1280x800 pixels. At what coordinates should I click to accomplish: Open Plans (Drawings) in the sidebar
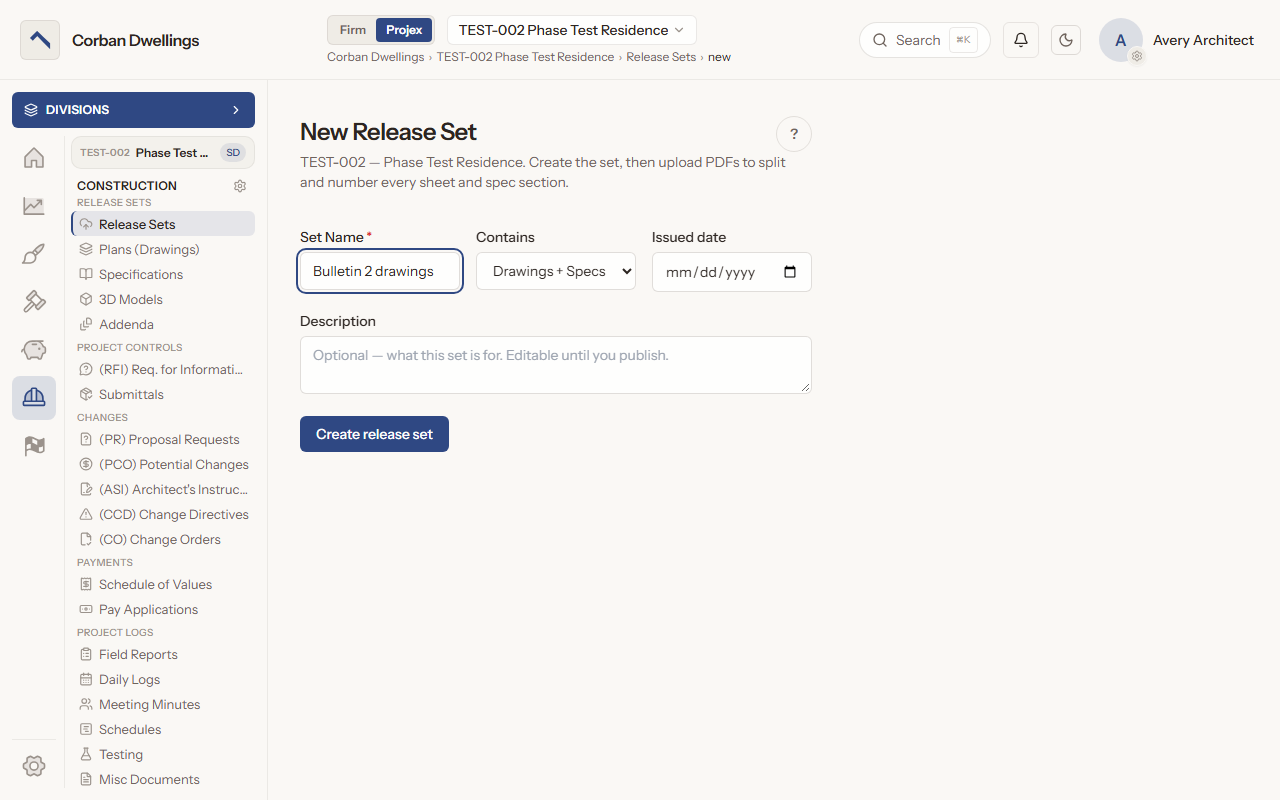click(x=162, y=249)
